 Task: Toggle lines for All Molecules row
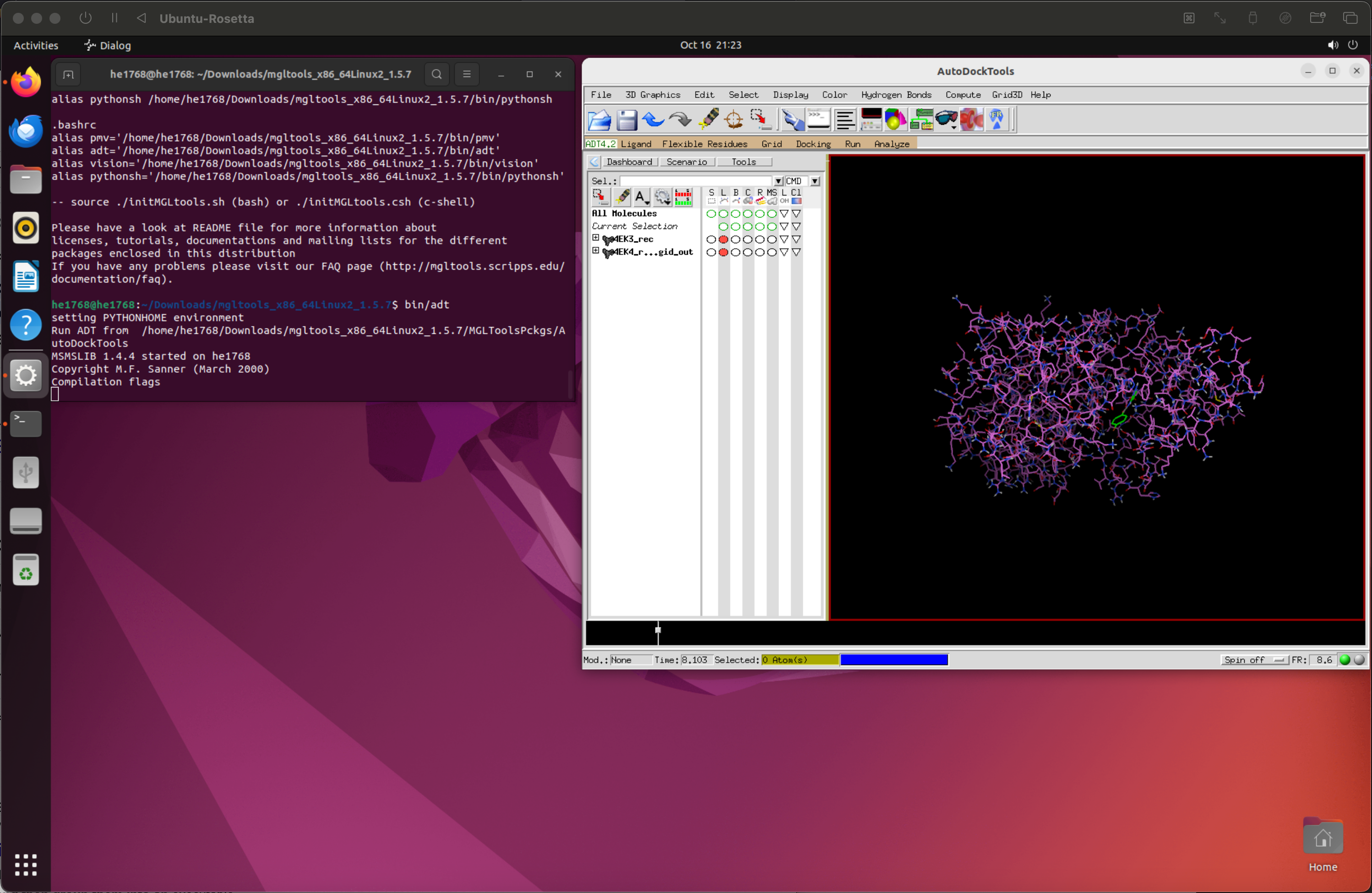click(723, 214)
